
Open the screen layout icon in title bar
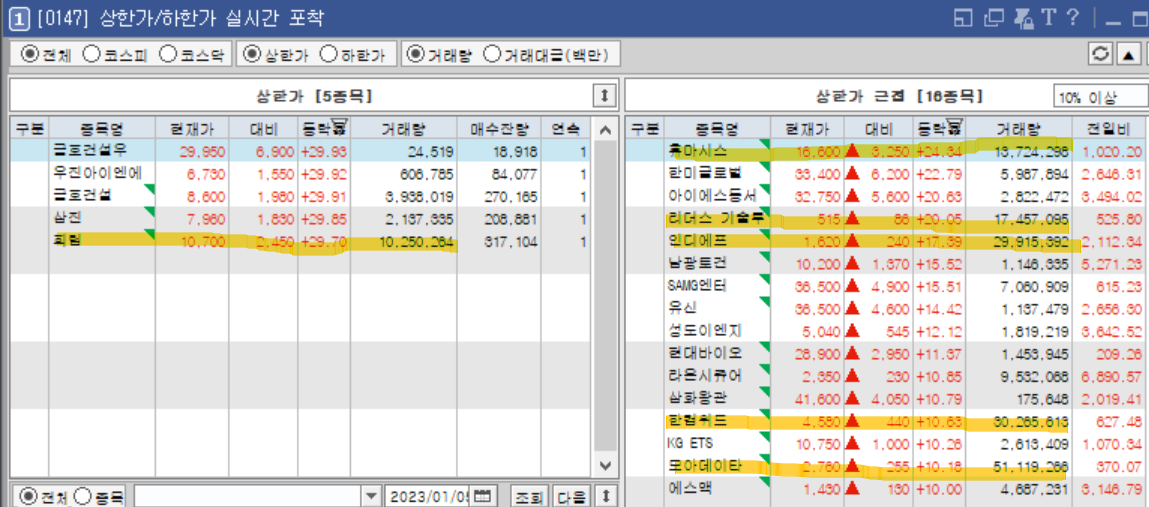point(962,18)
